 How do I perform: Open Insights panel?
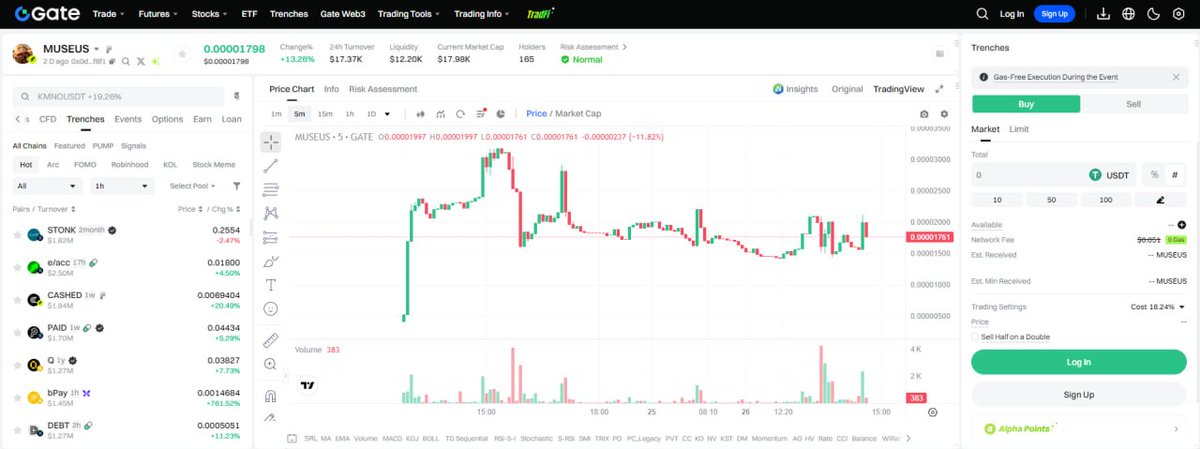(x=795, y=89)
